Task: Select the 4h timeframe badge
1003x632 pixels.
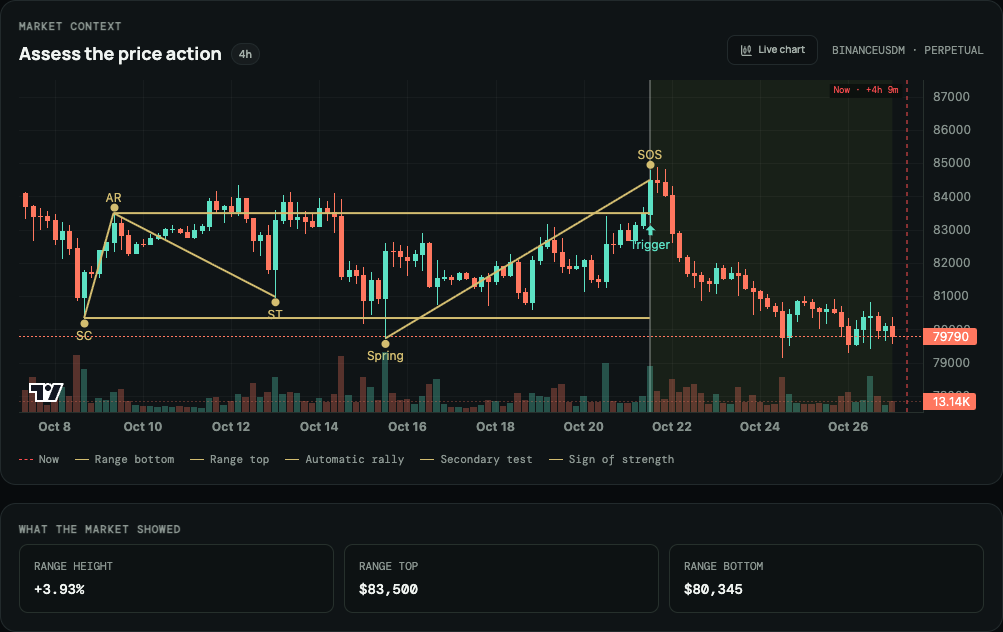Action: [245, 54]
